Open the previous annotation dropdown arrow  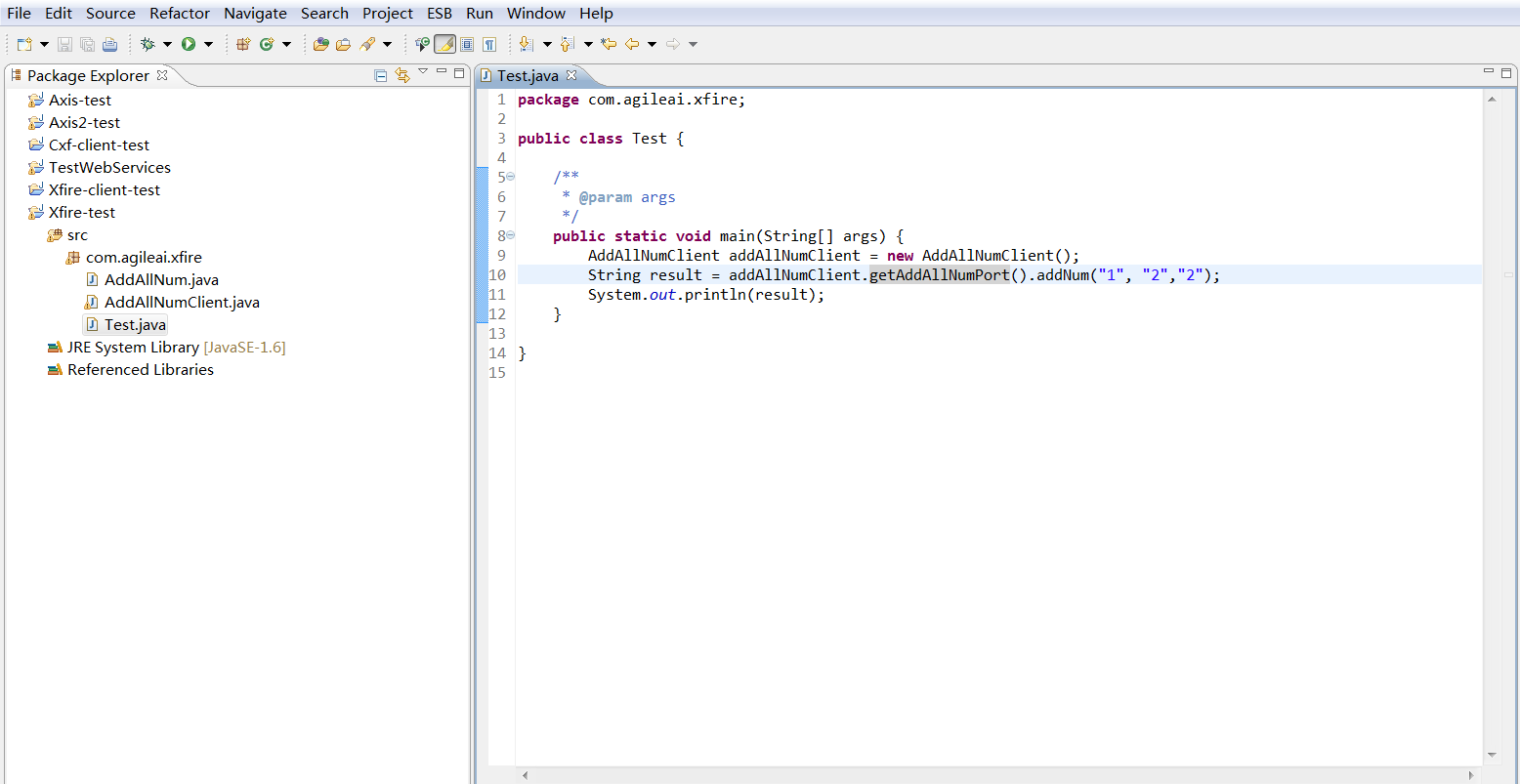588,45
